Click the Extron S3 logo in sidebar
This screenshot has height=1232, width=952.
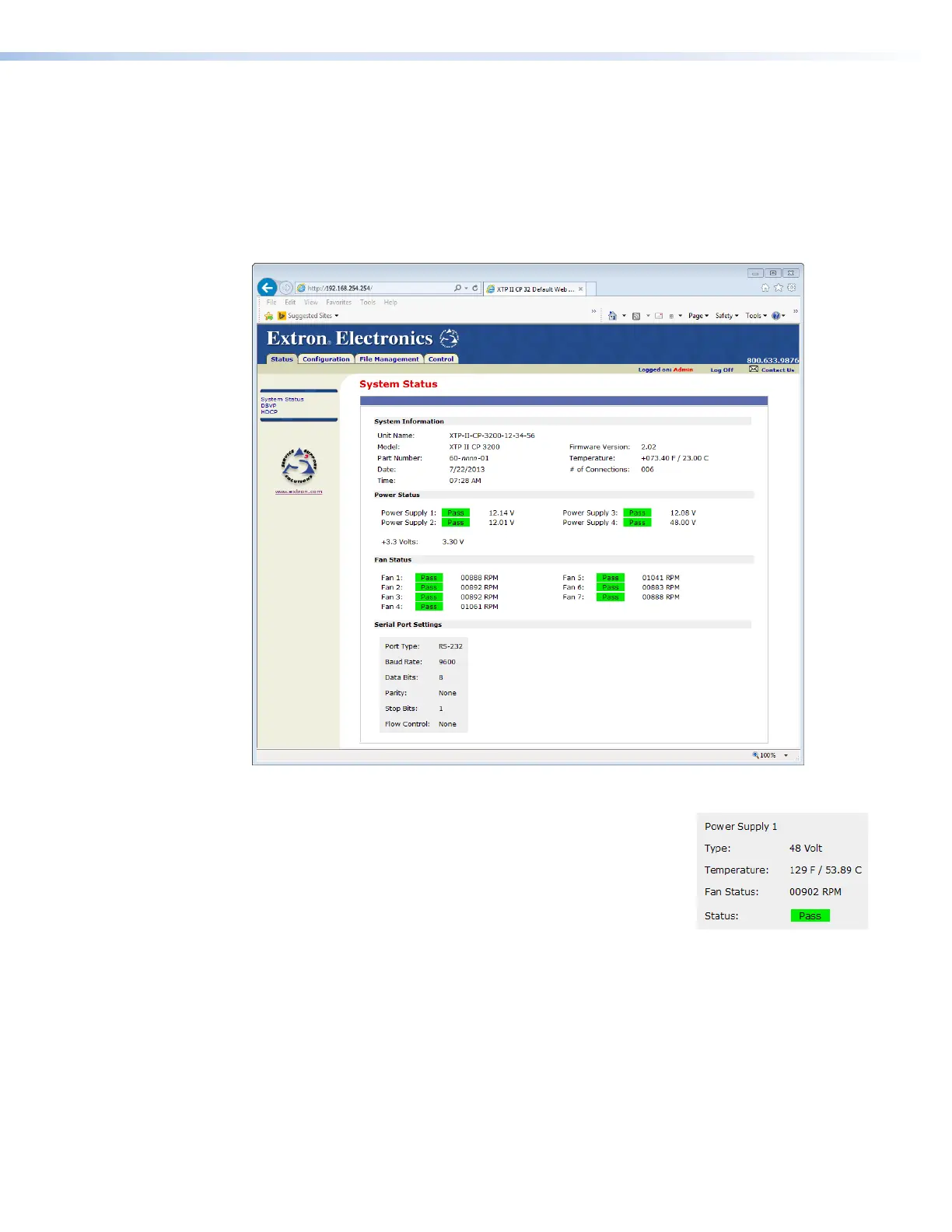tap(299, 466)
